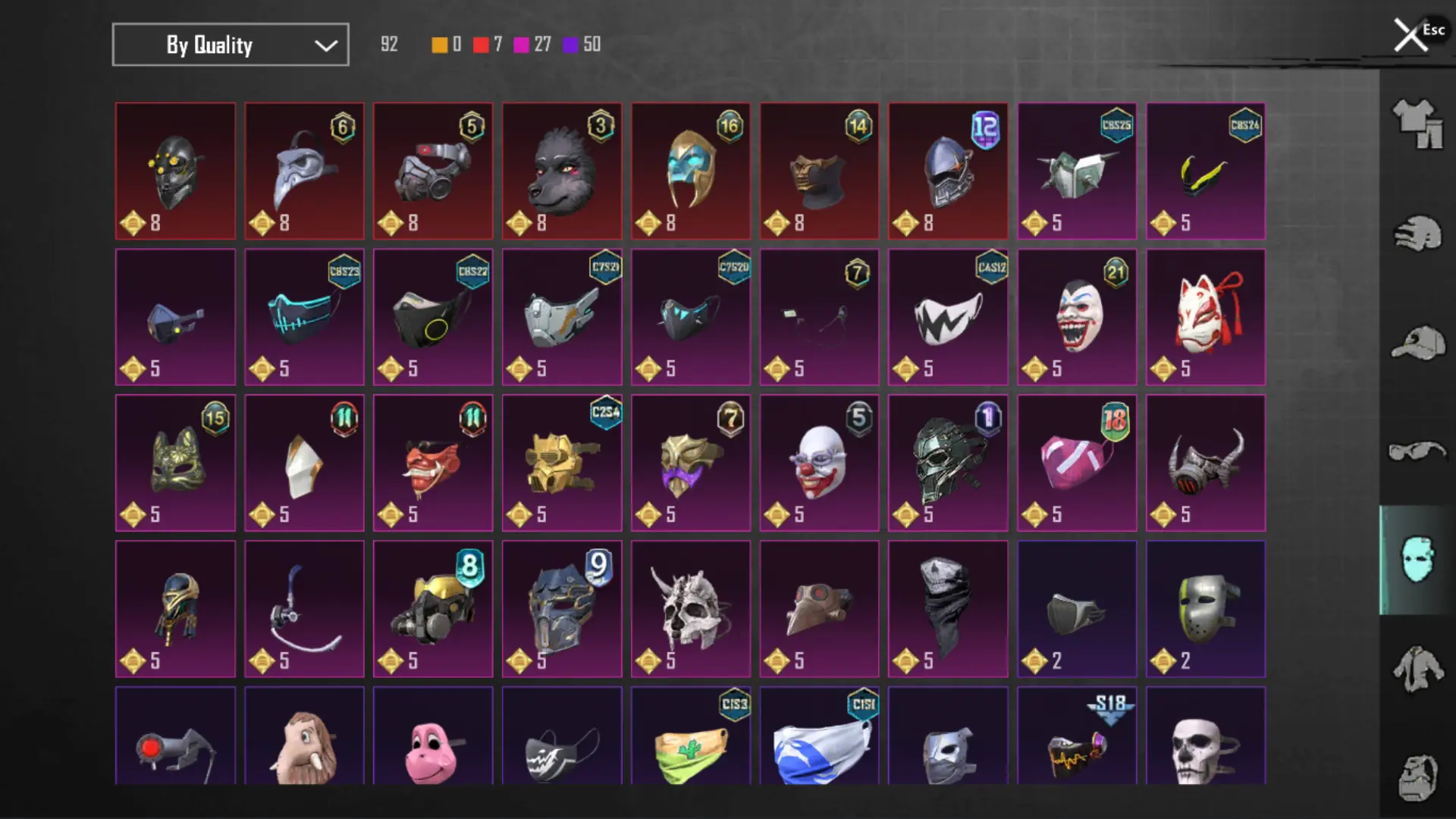Image resolution: width=1456 pixels, height=819 pixels.
Task: Select the white jagged teeth cloth mask
Action: coord(949,317)
